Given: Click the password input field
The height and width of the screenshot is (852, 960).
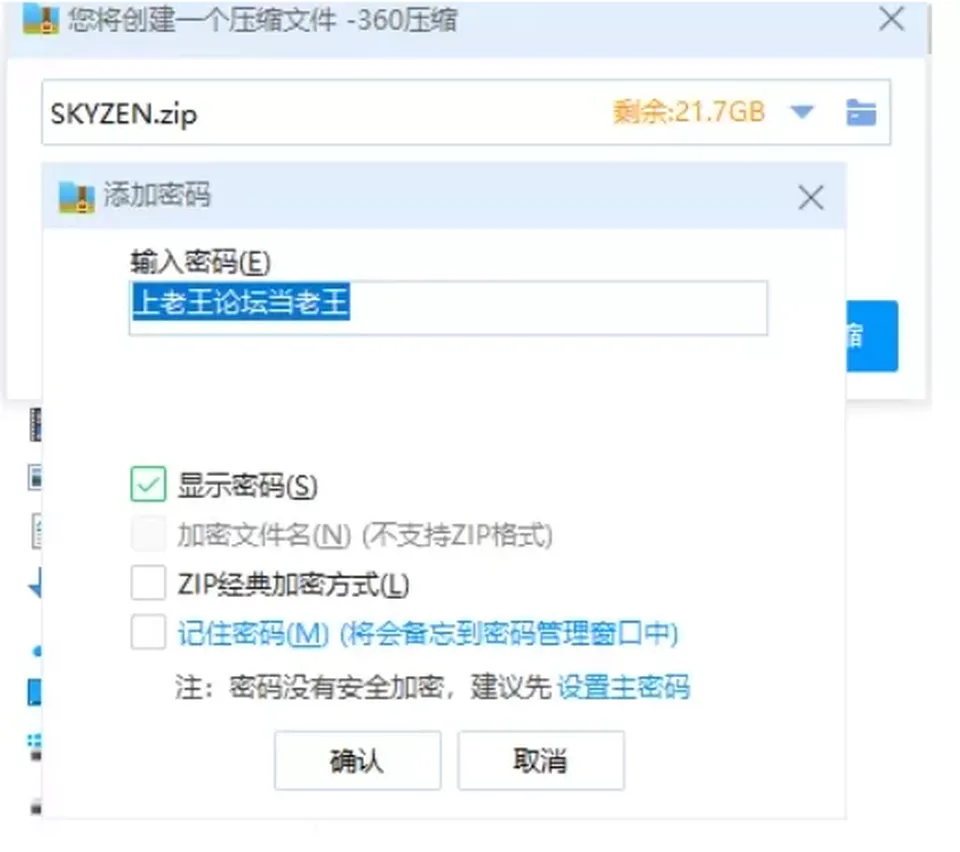Looking at the screenshot, I should [448, 308].
